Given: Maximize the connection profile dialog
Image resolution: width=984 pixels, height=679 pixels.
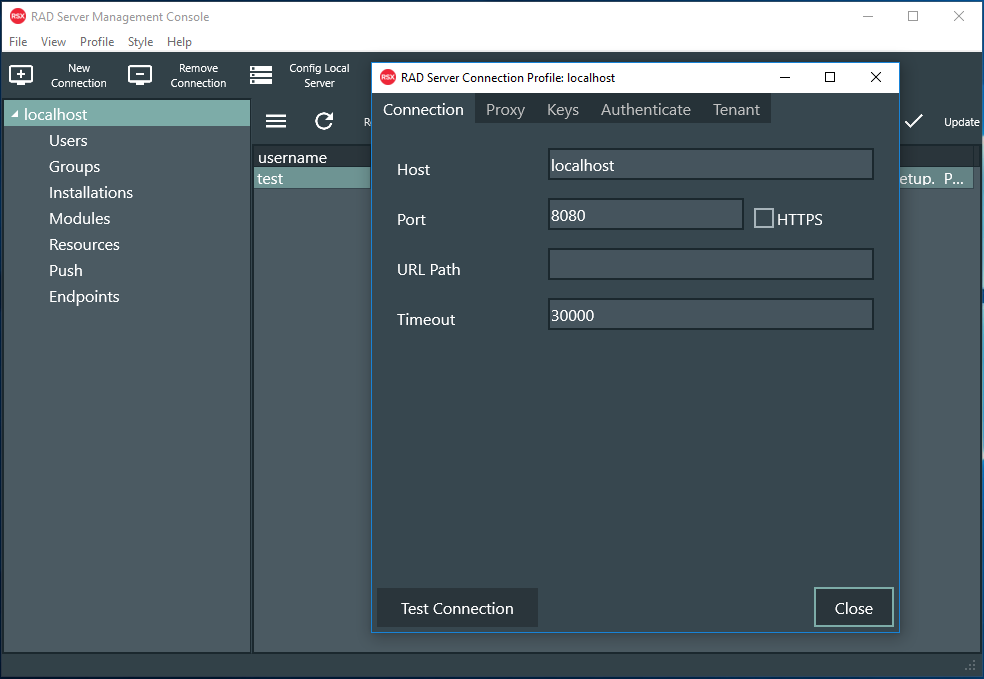Looking at the screenshot, I should point(830,77).
